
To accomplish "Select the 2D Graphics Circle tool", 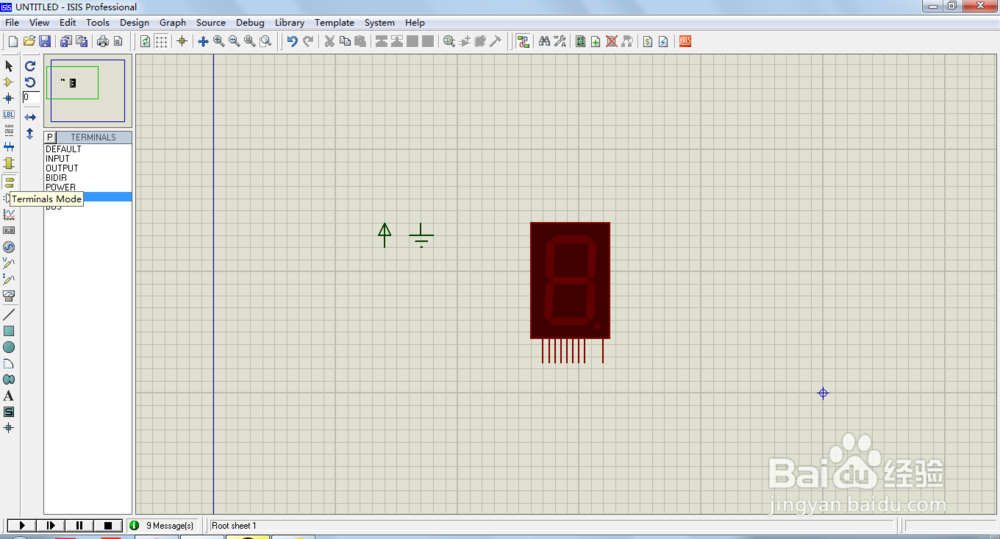I will 9,347.
